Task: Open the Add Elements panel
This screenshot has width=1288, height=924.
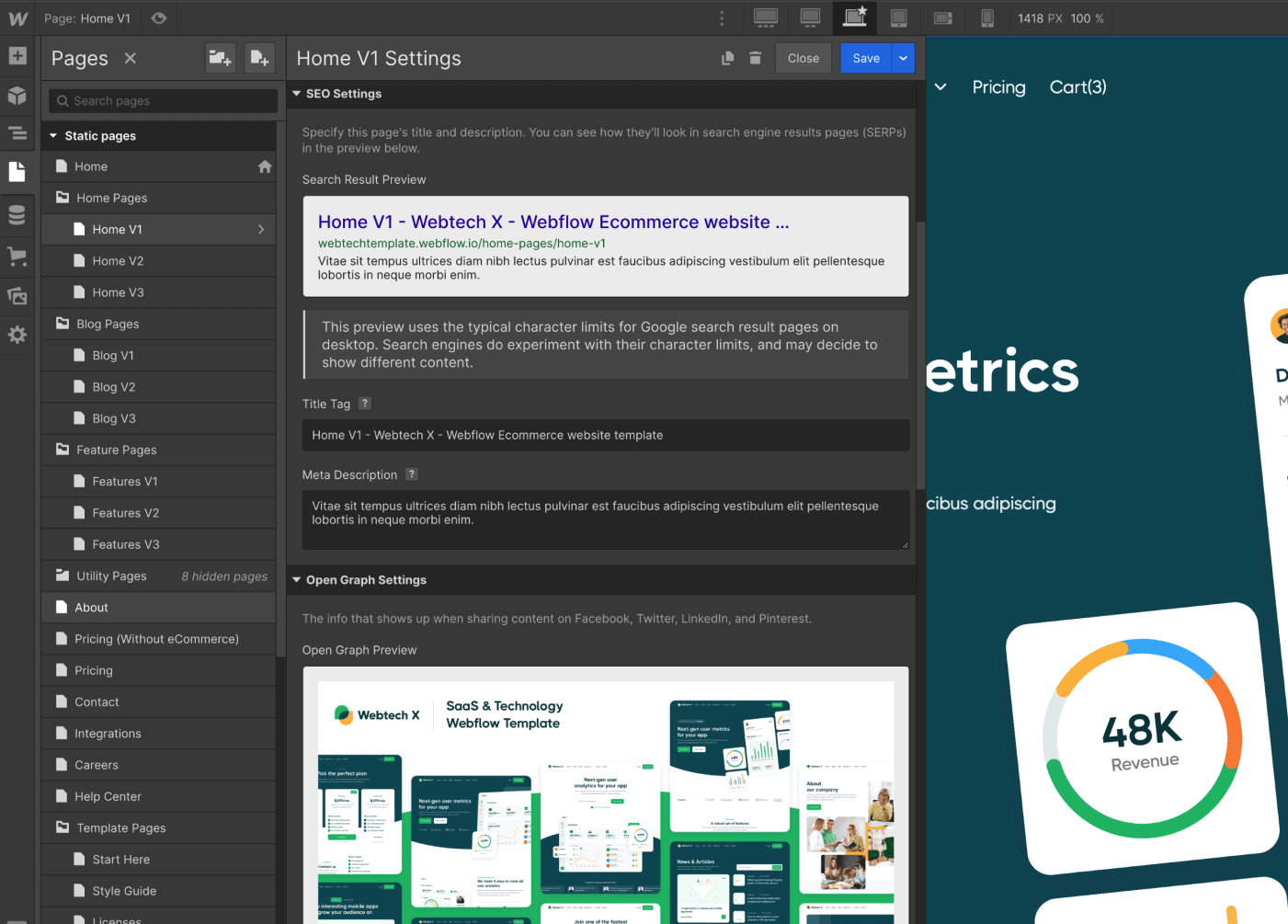Action: 17,56
